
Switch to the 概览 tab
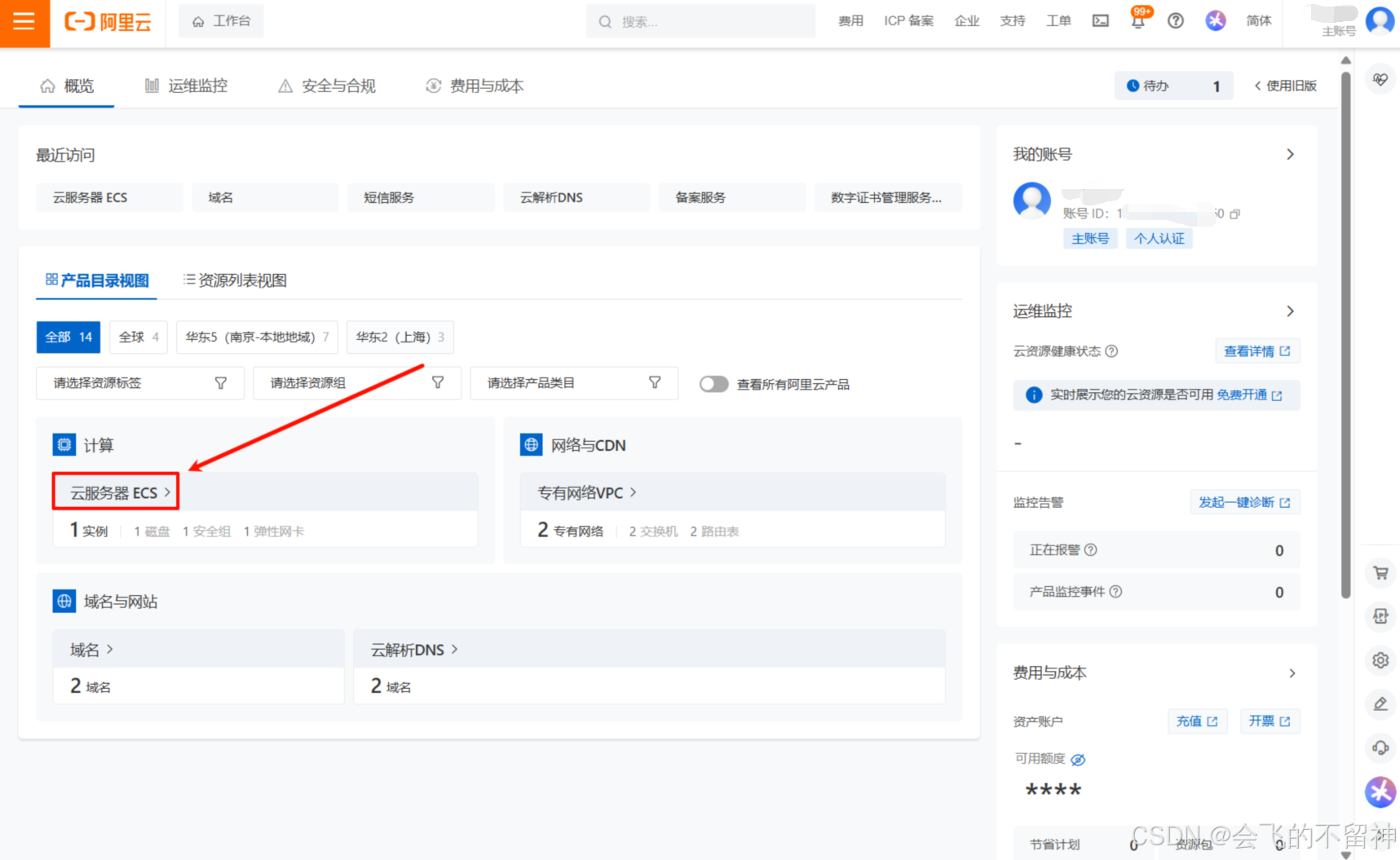coord(67,86)
